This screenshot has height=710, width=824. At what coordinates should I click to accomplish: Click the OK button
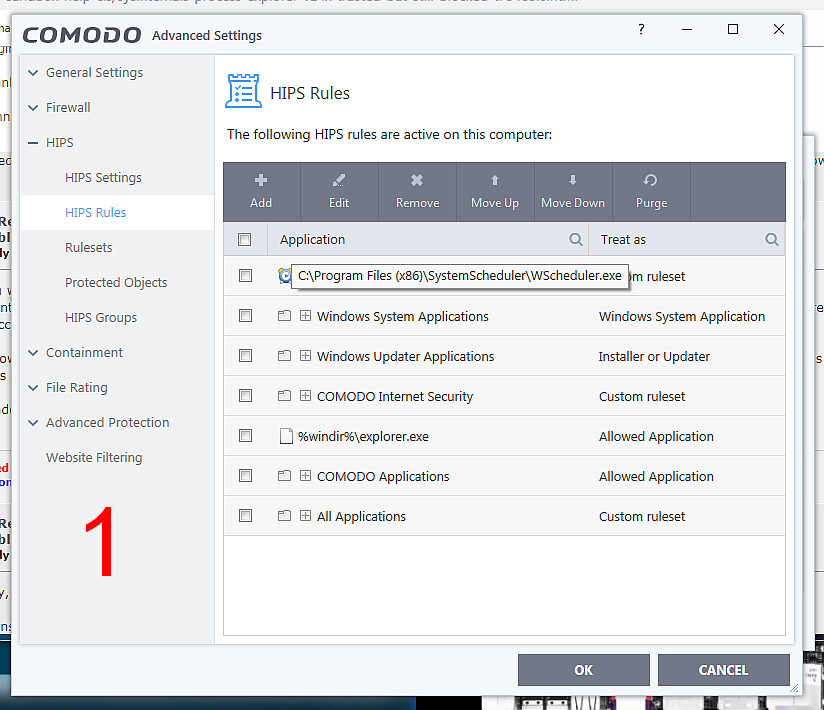click(583, 670)
